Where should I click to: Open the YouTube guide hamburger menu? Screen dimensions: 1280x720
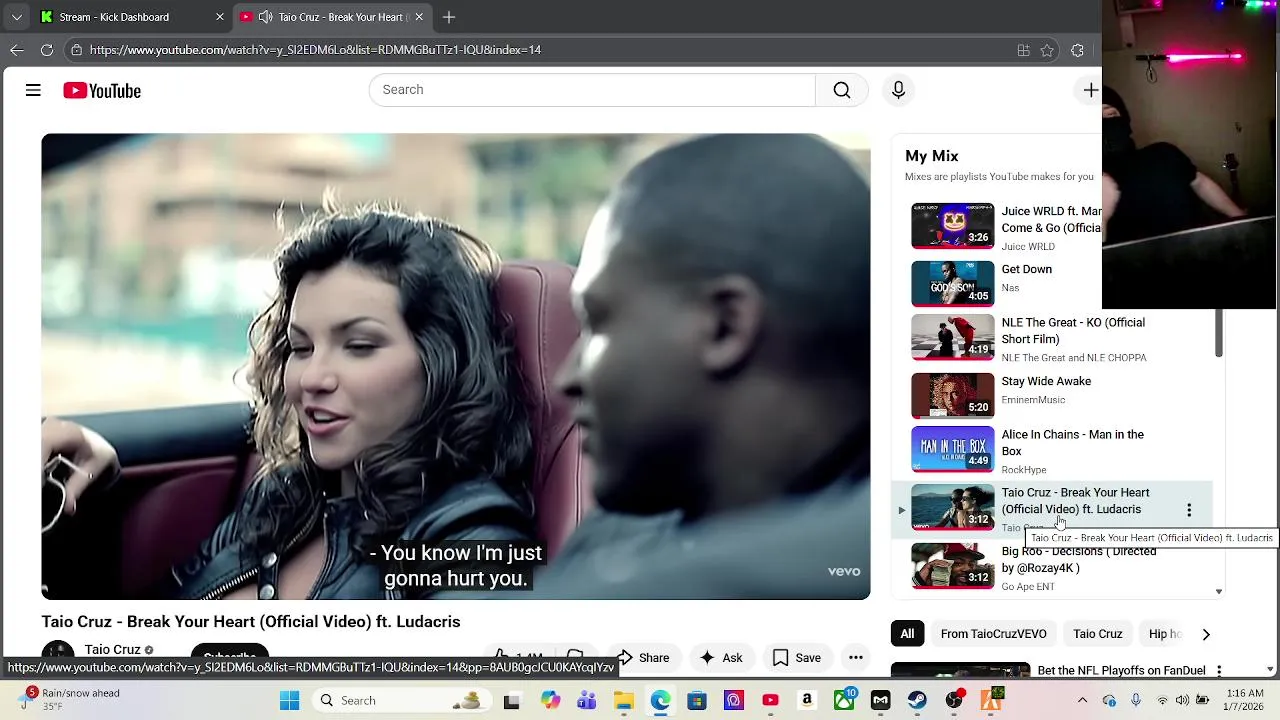(33, 90)
